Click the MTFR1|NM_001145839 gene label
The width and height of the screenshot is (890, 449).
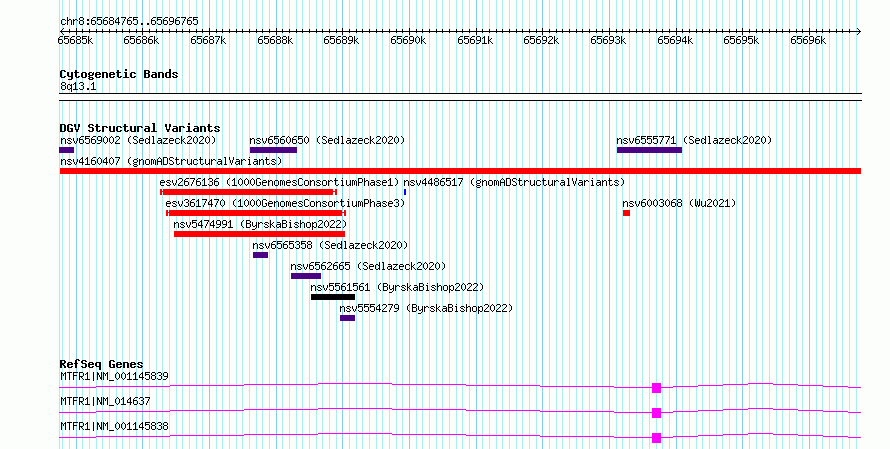point(114,376)
